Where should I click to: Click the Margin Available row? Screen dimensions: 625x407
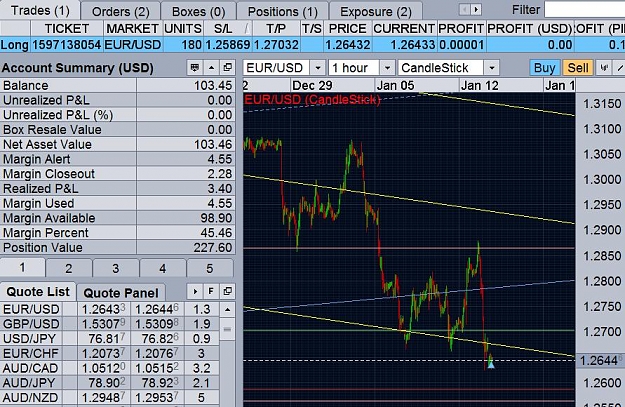[x=118, y=218]
